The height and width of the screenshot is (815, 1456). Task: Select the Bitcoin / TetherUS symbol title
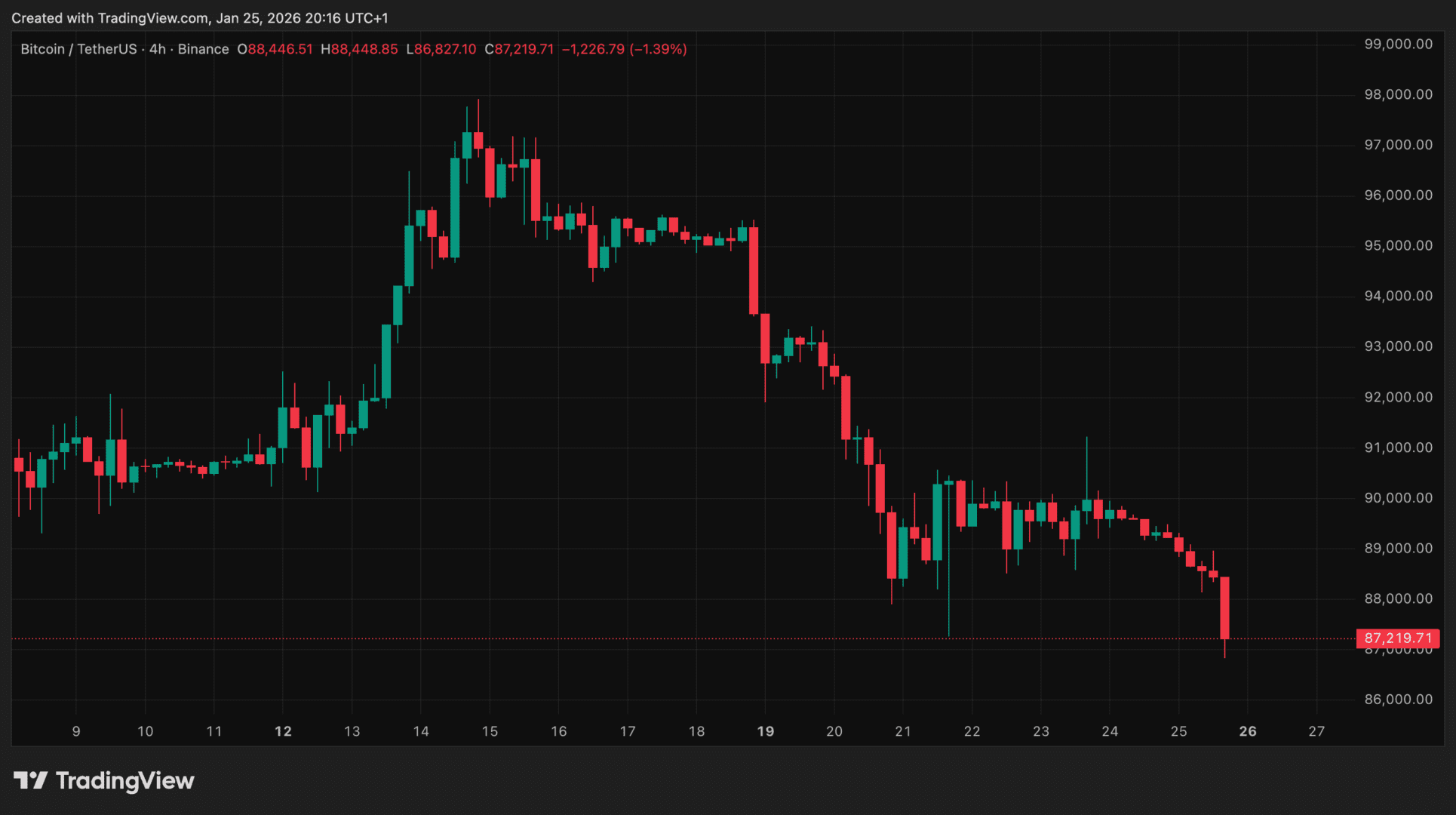coord(78,49)
